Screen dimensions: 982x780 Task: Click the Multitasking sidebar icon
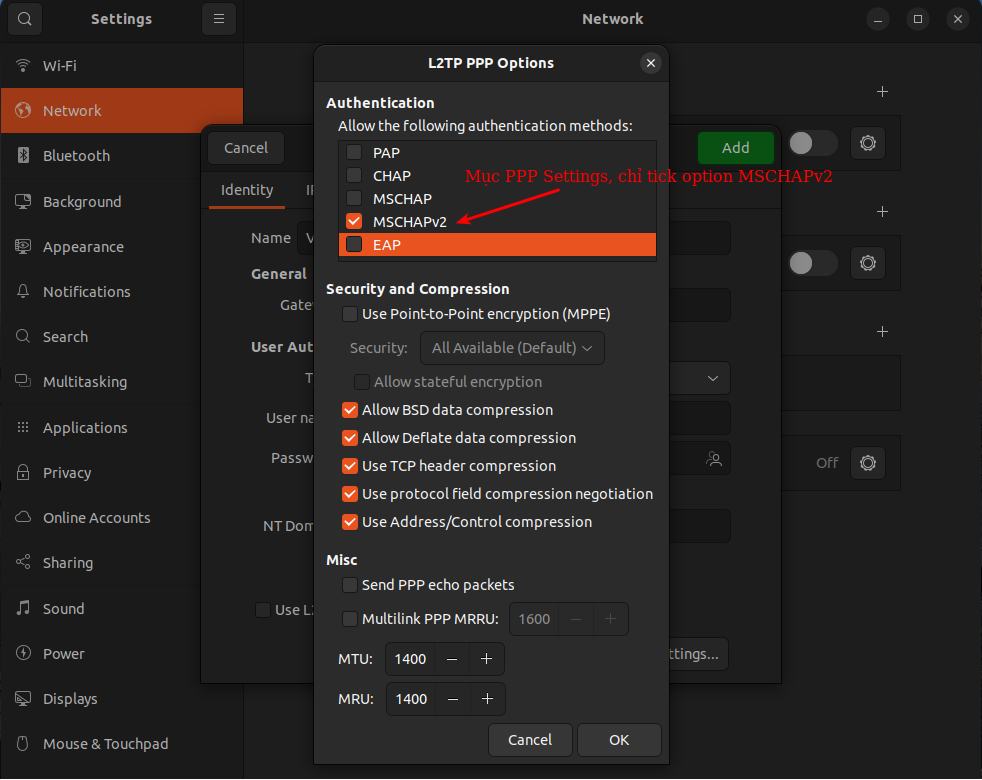point(23,381)
